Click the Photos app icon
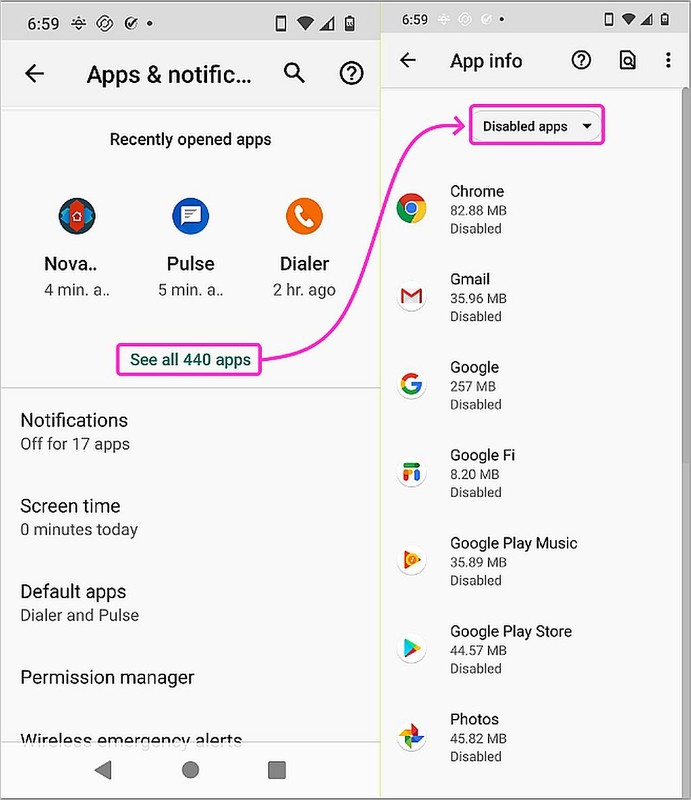Screen dimensions: 691x800 point(411,736)
